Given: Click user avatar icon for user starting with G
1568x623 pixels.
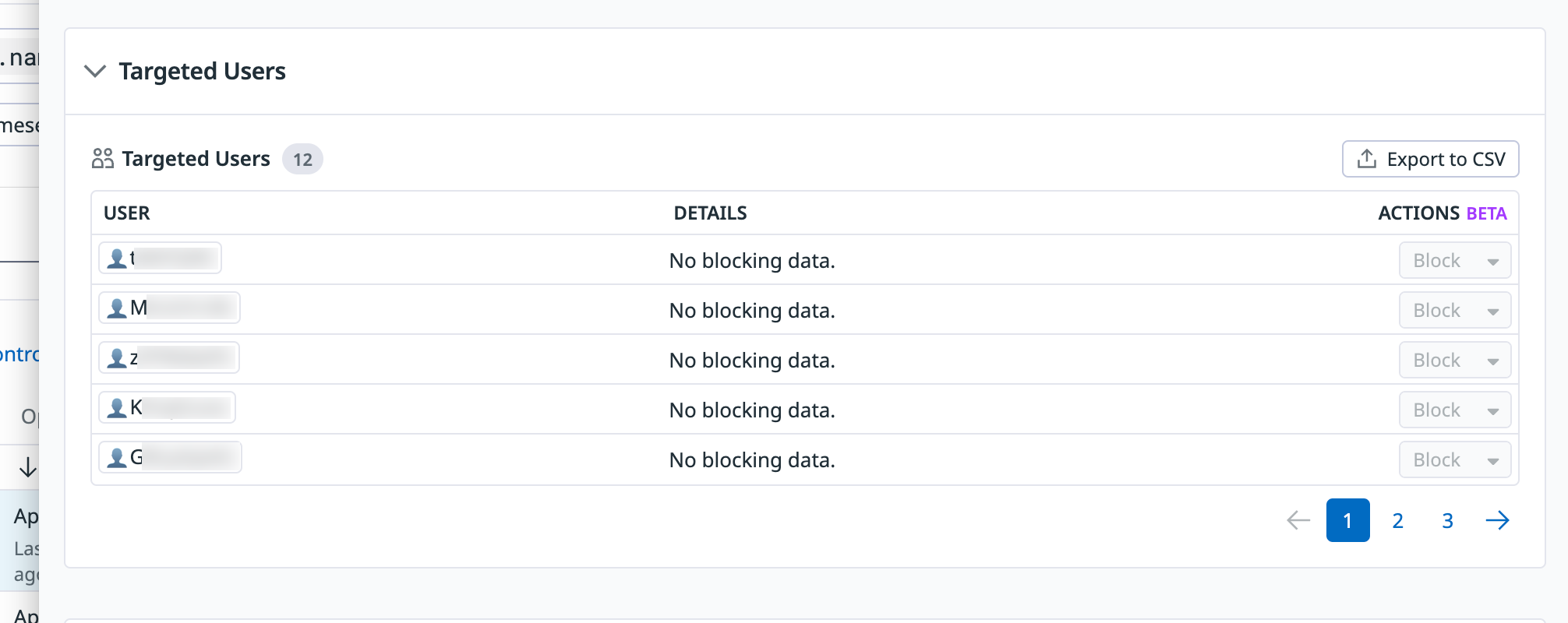Looking at the screenshot, I should (117, 458).
